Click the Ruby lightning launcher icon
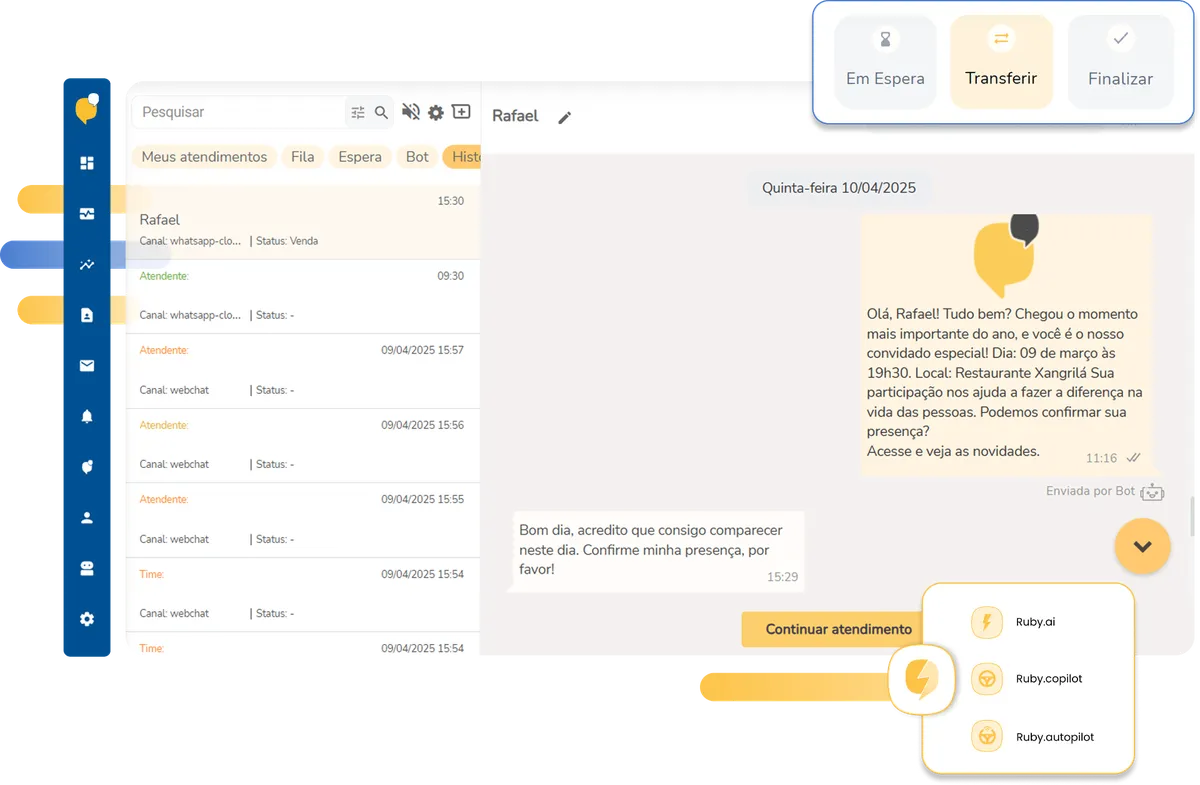 pyautogui.click(x=921, y=680)
